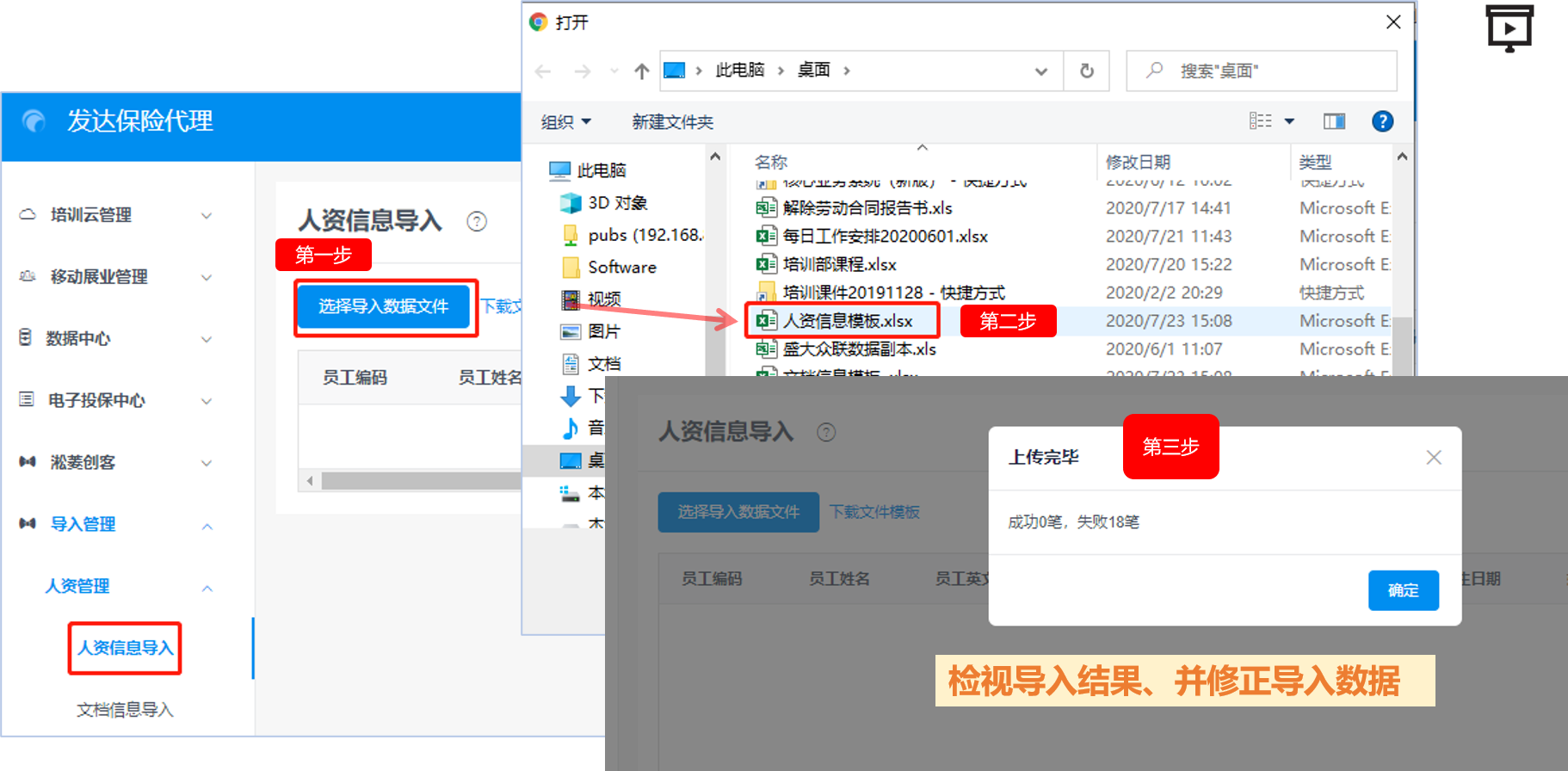Expand the 培训云管理 sidebar section
The width and height of the screenshot is (1568, 771).
(116, 215)
